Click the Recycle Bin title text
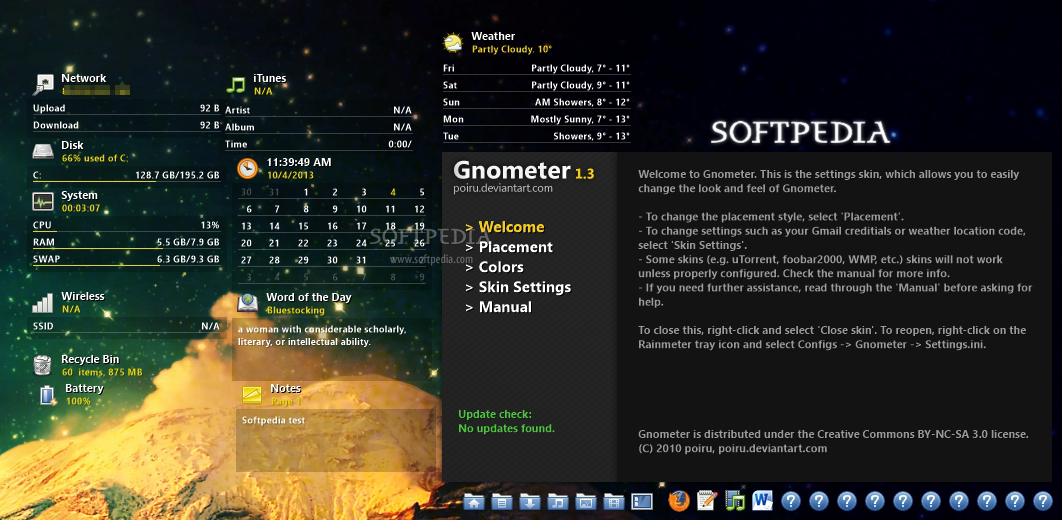The image size is (1062, 520). [x=90, y=359]
